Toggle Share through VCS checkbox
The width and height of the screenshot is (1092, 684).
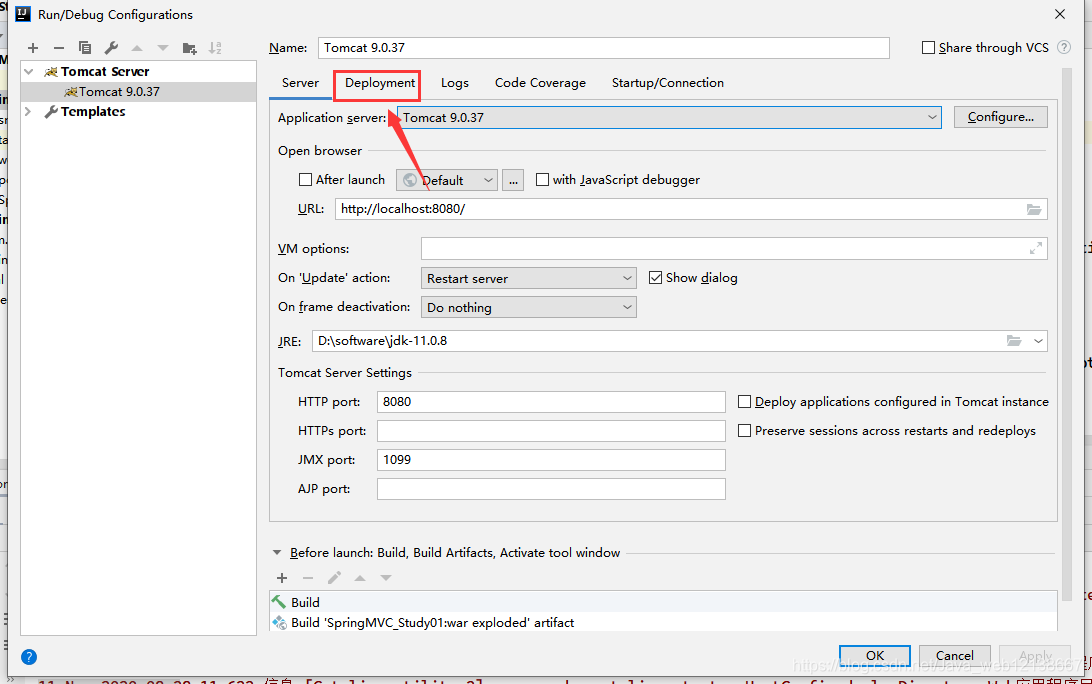pos(928,47)
